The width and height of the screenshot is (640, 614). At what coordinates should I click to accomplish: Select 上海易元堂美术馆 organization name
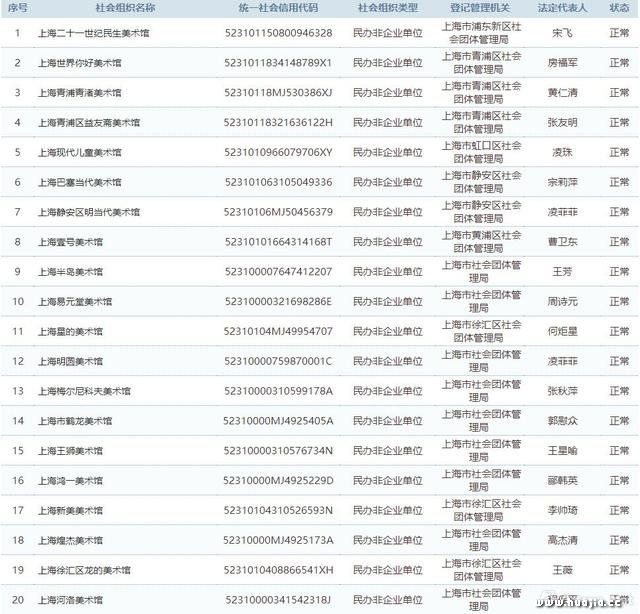pyautogui.click(x=74, y=302)
